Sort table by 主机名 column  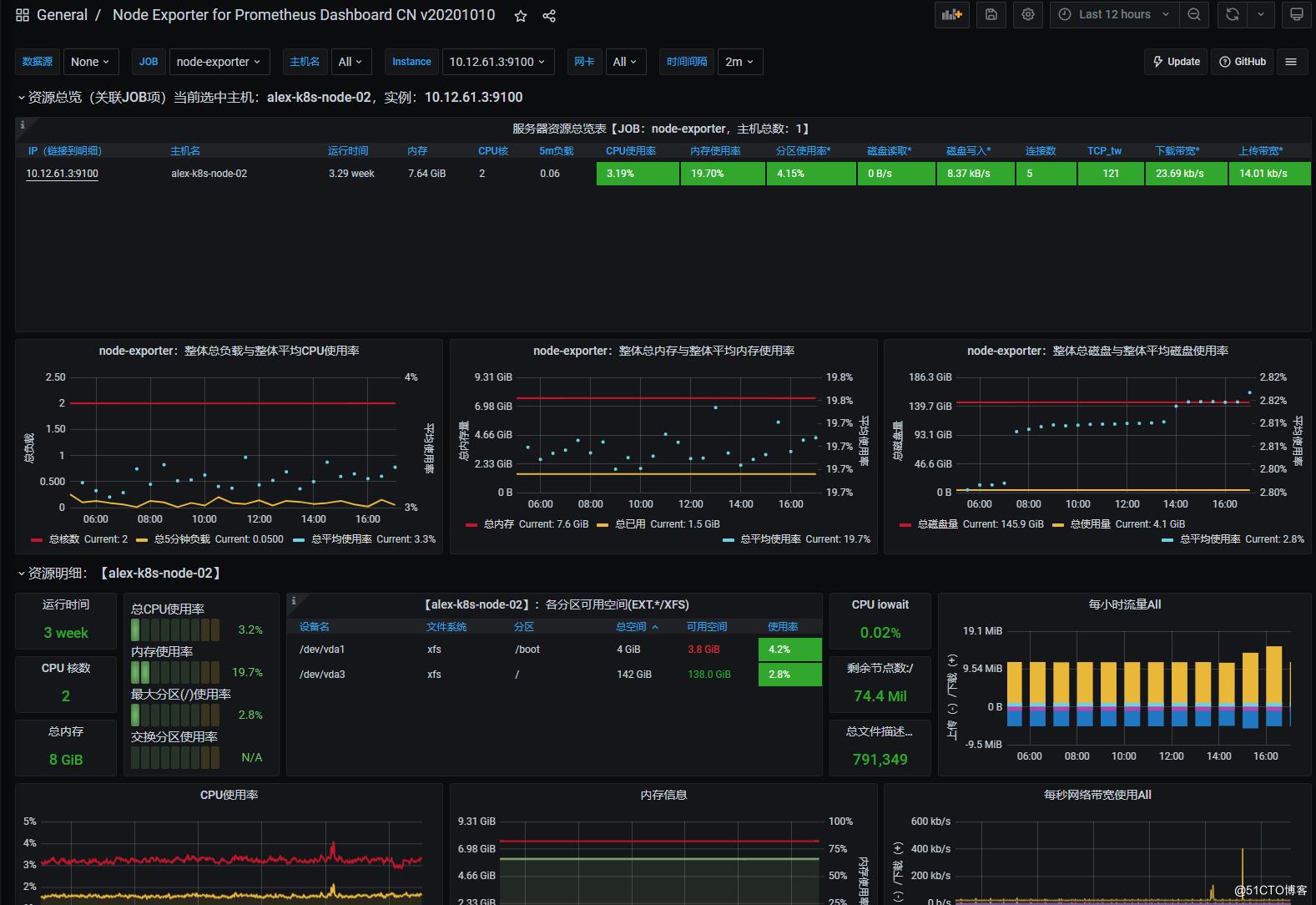point(185,151)
